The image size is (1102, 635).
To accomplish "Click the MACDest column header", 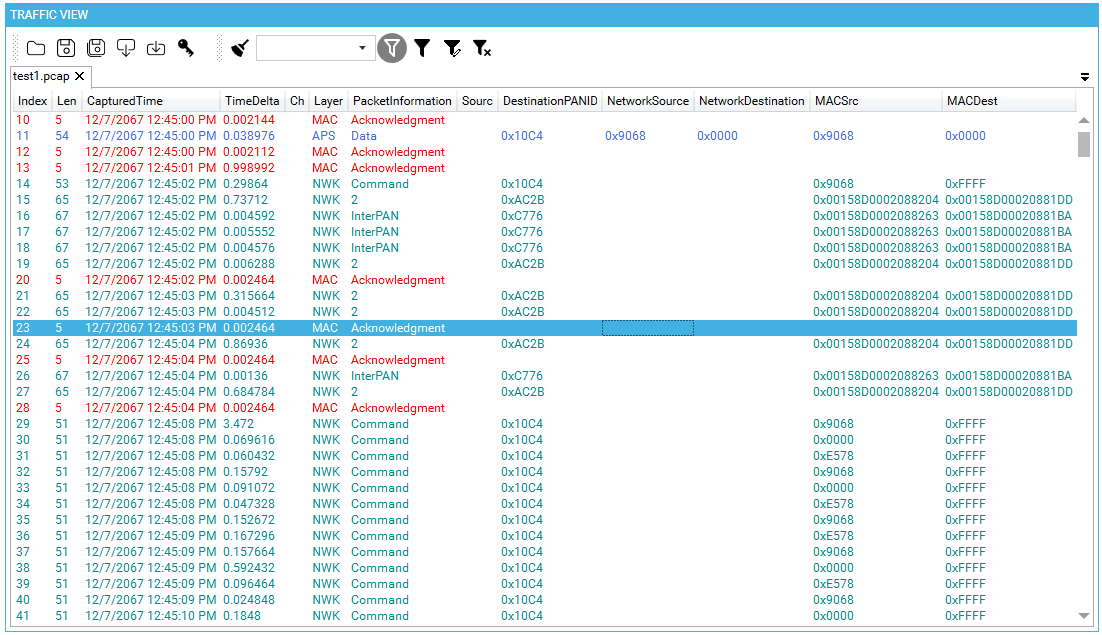I will [1009, 101].
